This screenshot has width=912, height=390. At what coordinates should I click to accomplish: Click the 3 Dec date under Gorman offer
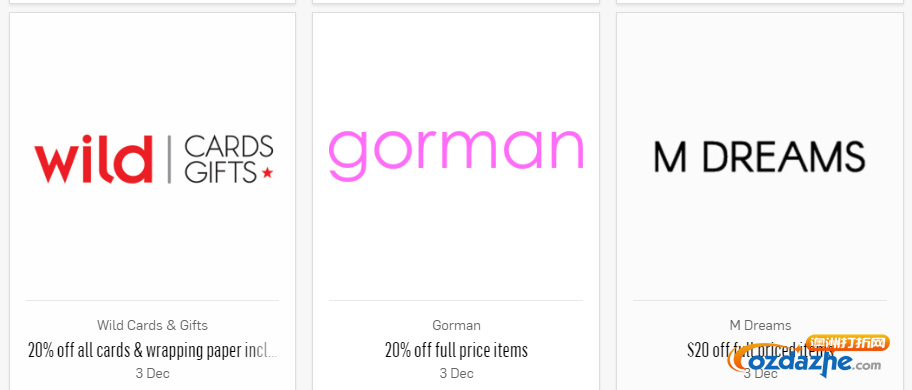coord(457,373)
